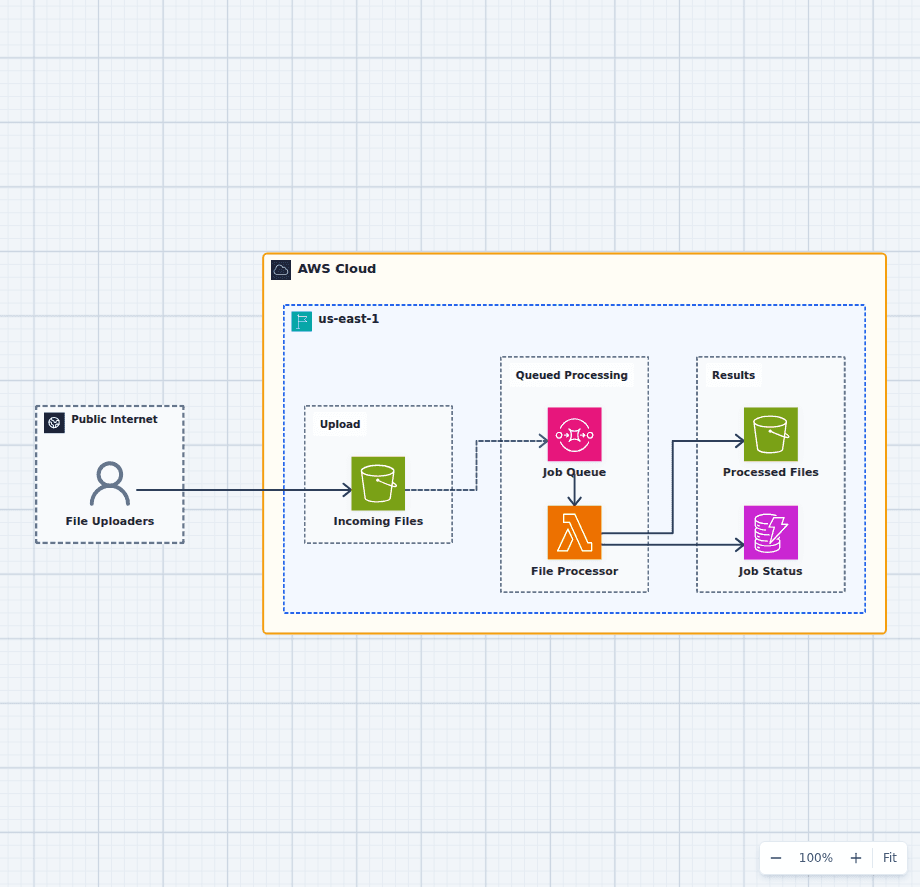This screenshot has width=920, height=887.
Task: Click the Public Internet globe icon
Action: click(55, 422)
